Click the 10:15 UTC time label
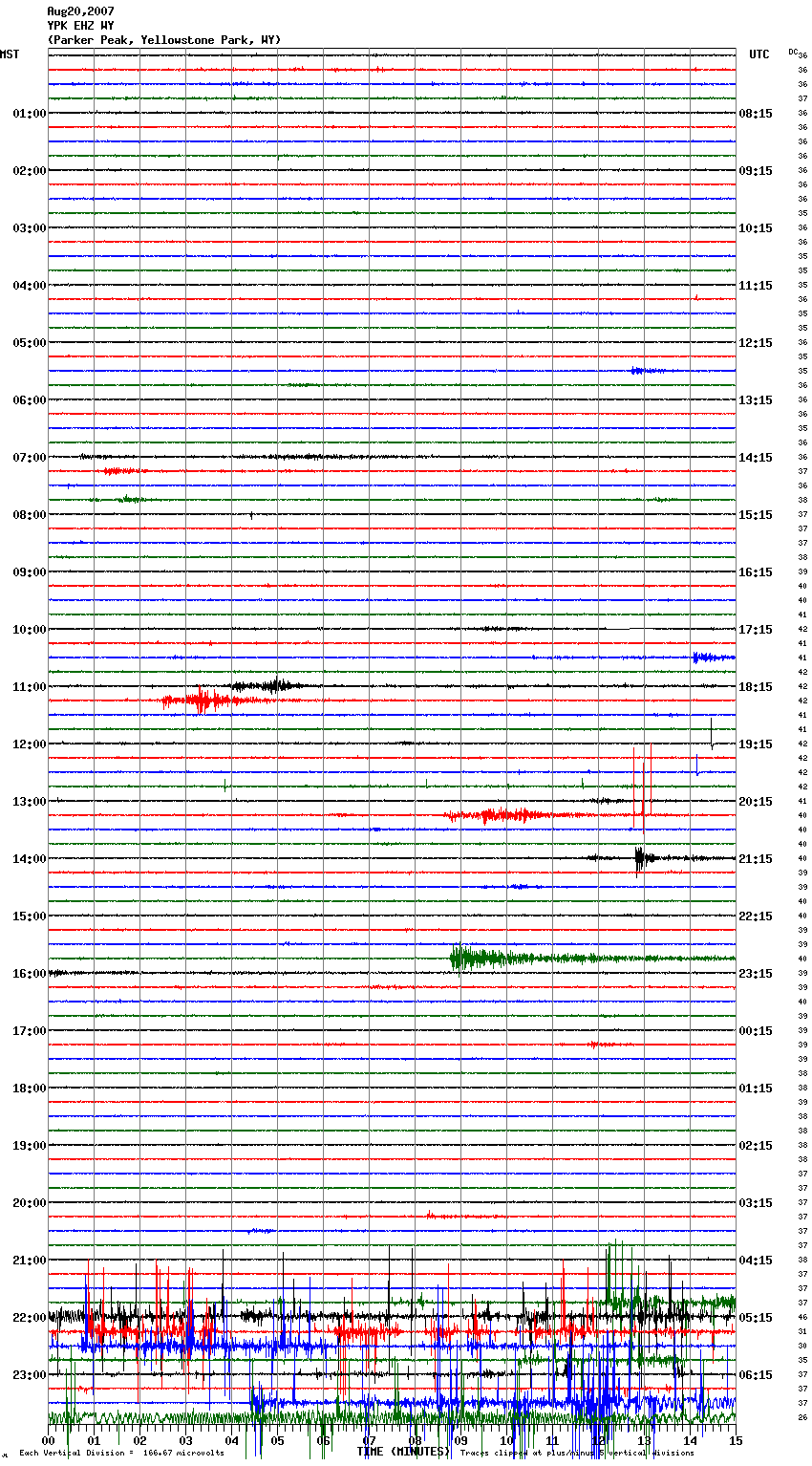The width and height of the screenshot is (812, 1466). click(756, 228)
